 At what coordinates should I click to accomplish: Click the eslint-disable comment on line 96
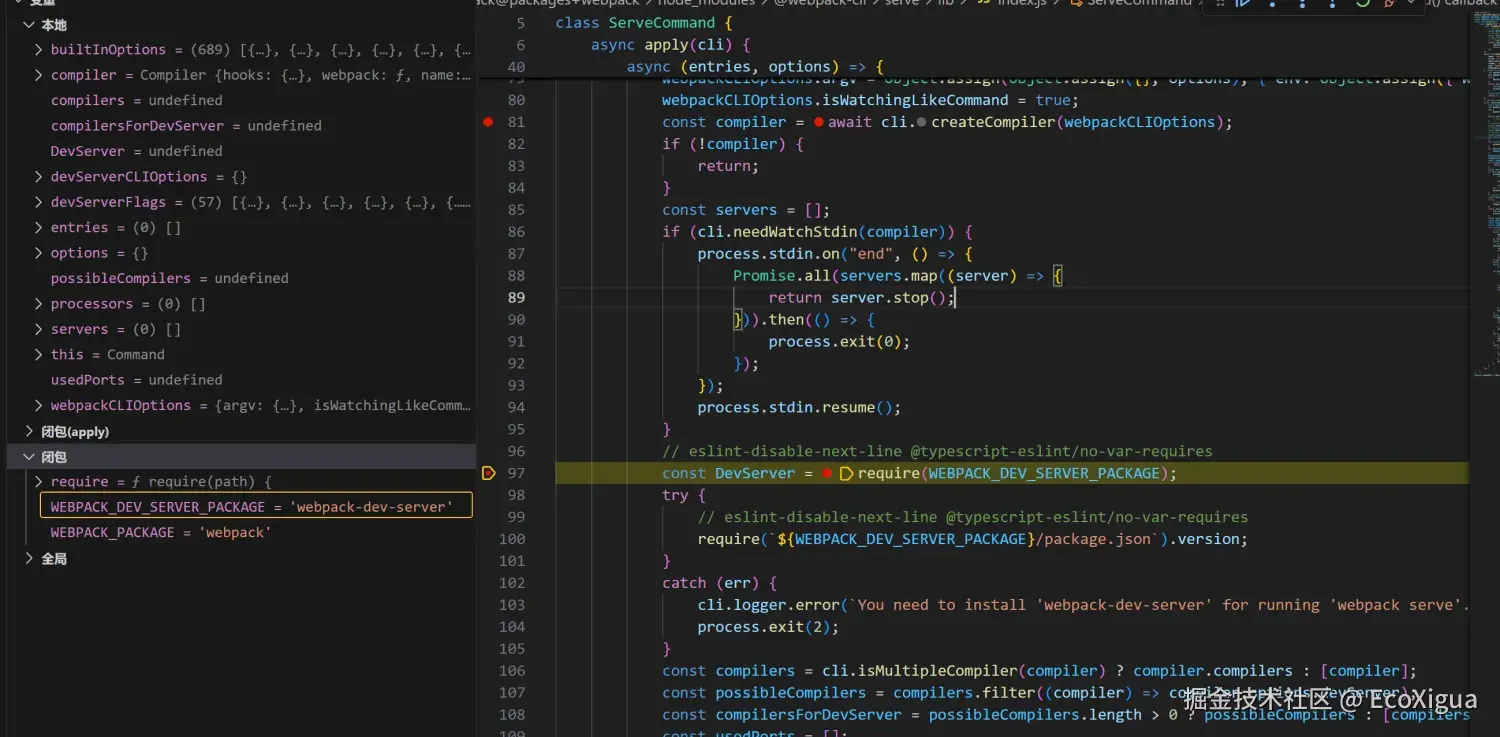click(x=937, y=451)
